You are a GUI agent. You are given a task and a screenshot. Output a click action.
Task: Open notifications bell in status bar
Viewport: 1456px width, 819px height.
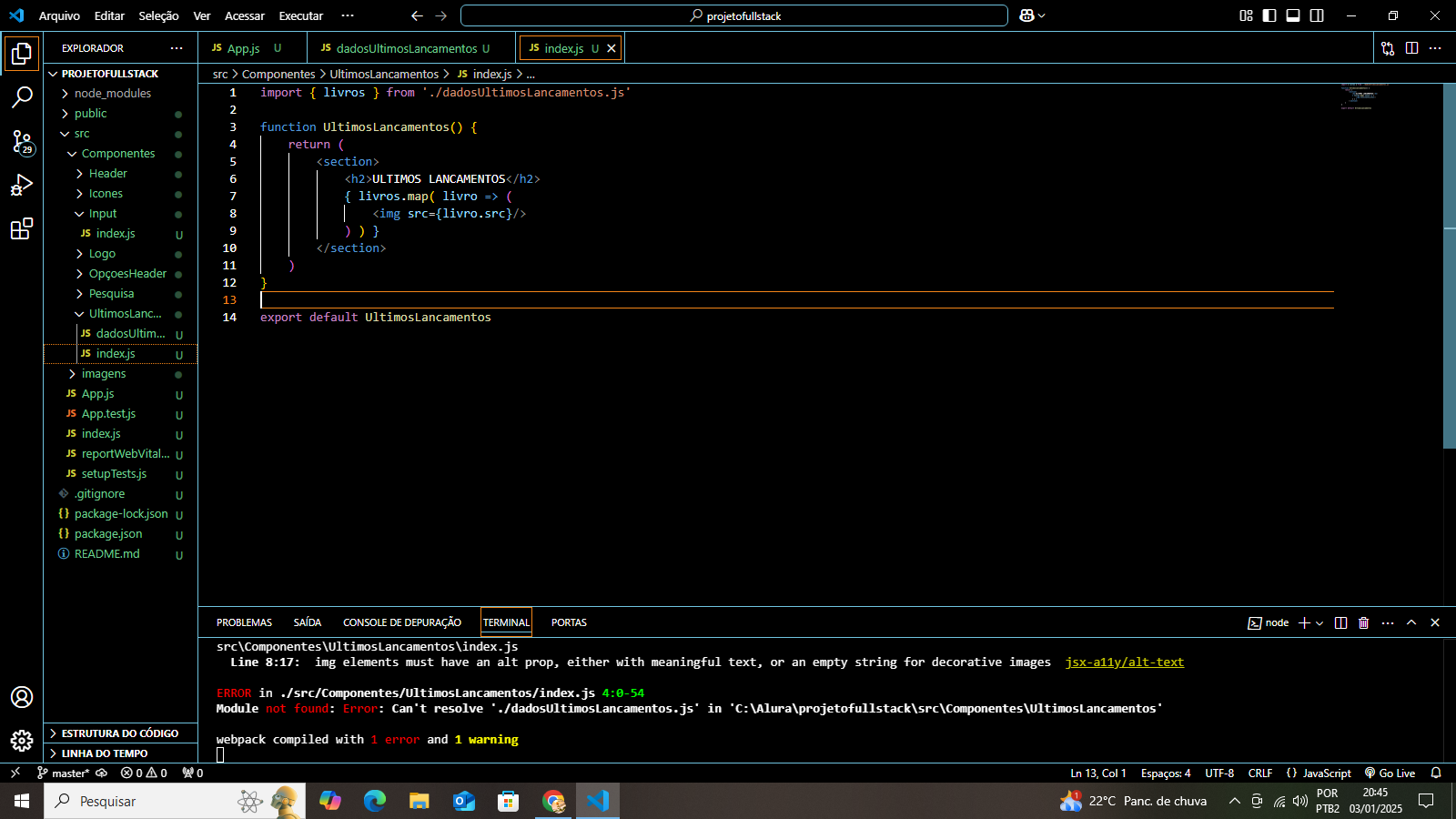click(x=1436, y=773)
